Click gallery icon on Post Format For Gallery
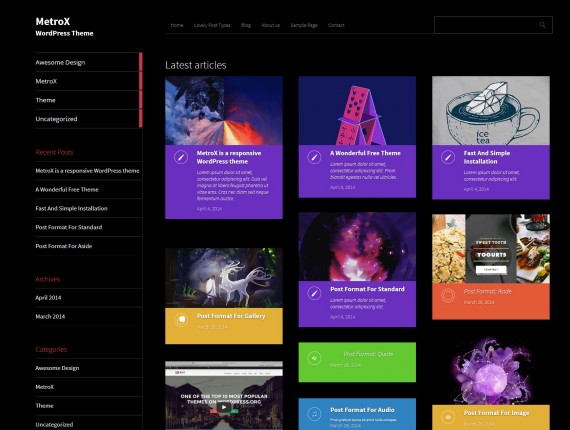This screenshot has height=430, width=570. tap(181, 320)
